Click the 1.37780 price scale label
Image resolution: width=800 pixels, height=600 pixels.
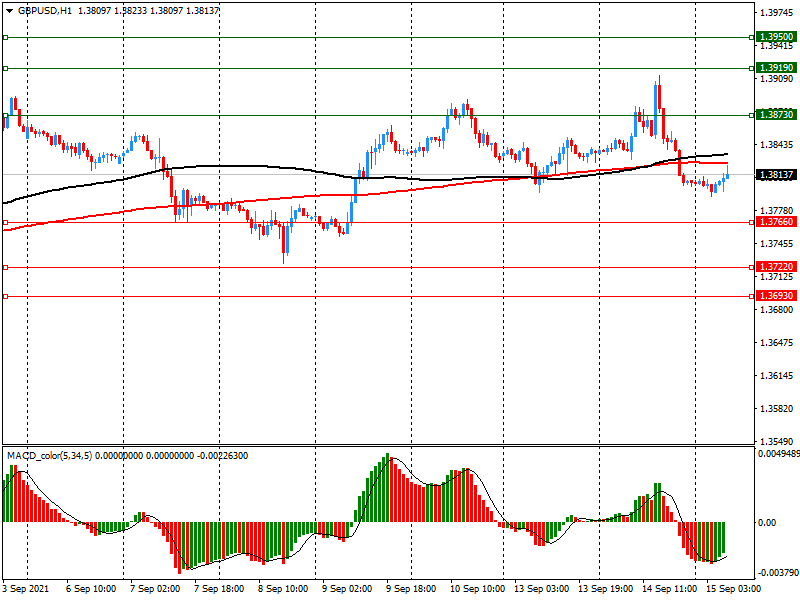[x=777, y=211]
